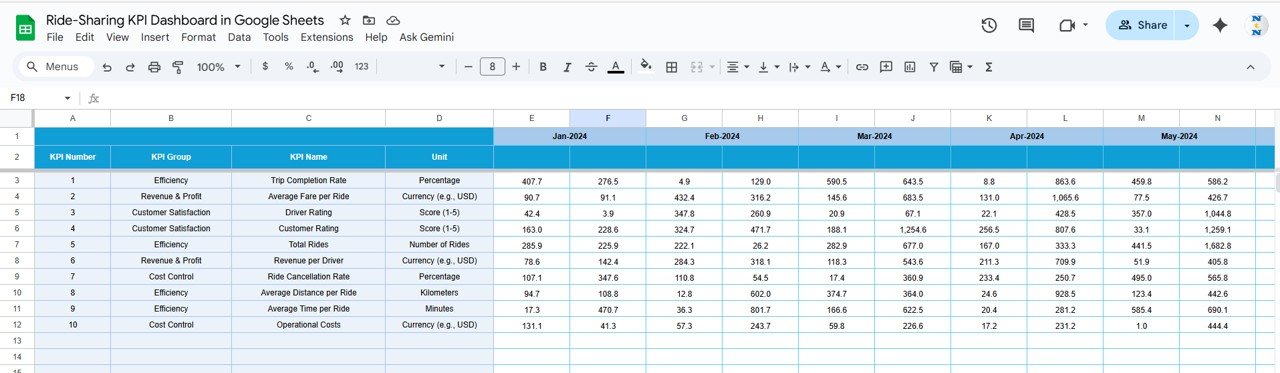Decrease decimal places
The image size is (1280, 373).
(x=312, y=67)
